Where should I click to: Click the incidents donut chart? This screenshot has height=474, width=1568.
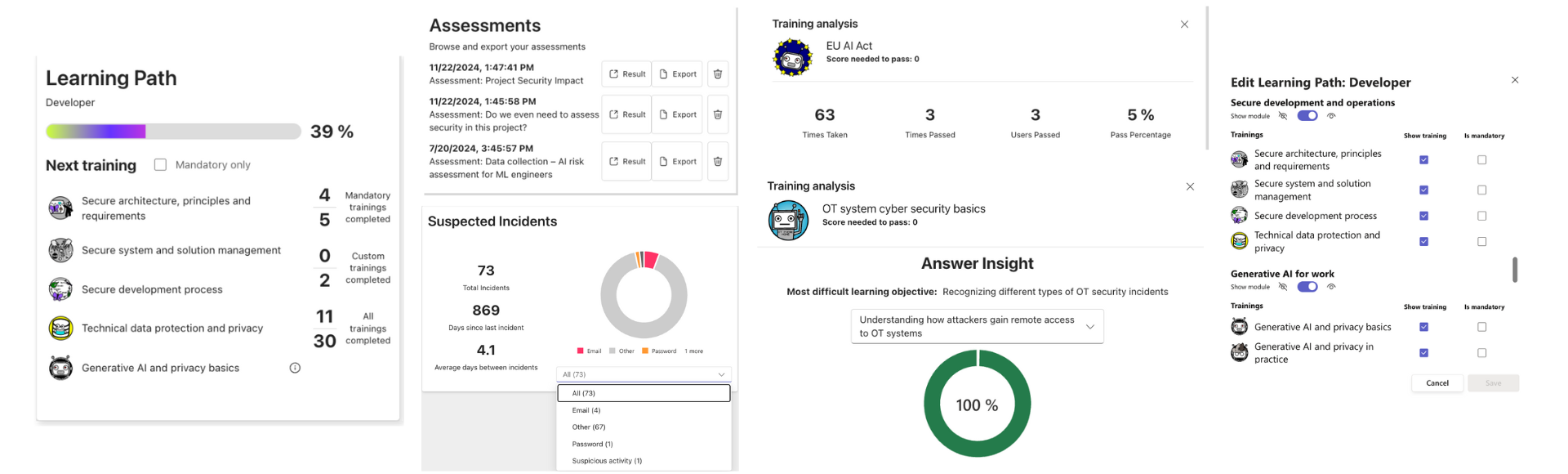(644, 295)
